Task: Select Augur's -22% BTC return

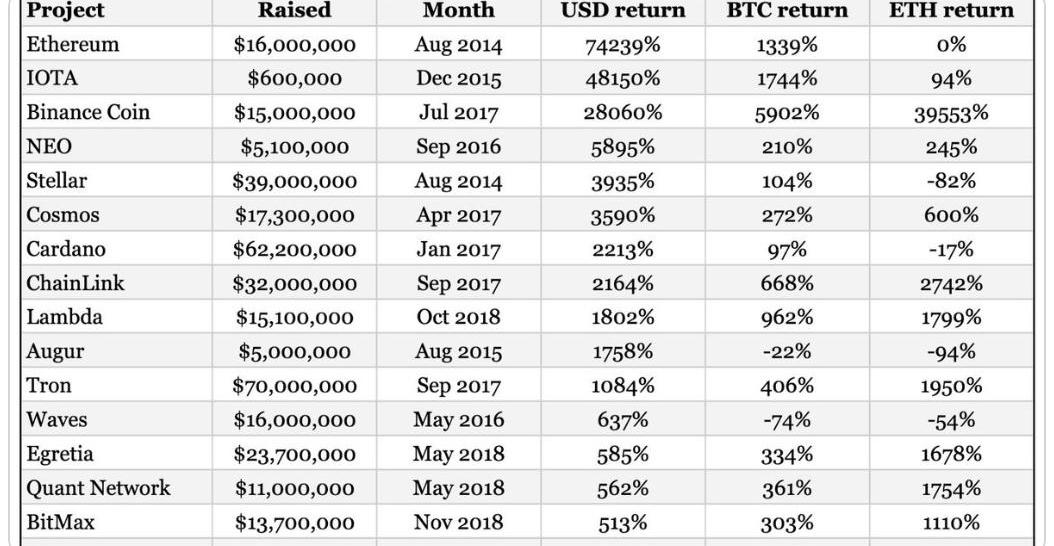Action: [786, 352]
